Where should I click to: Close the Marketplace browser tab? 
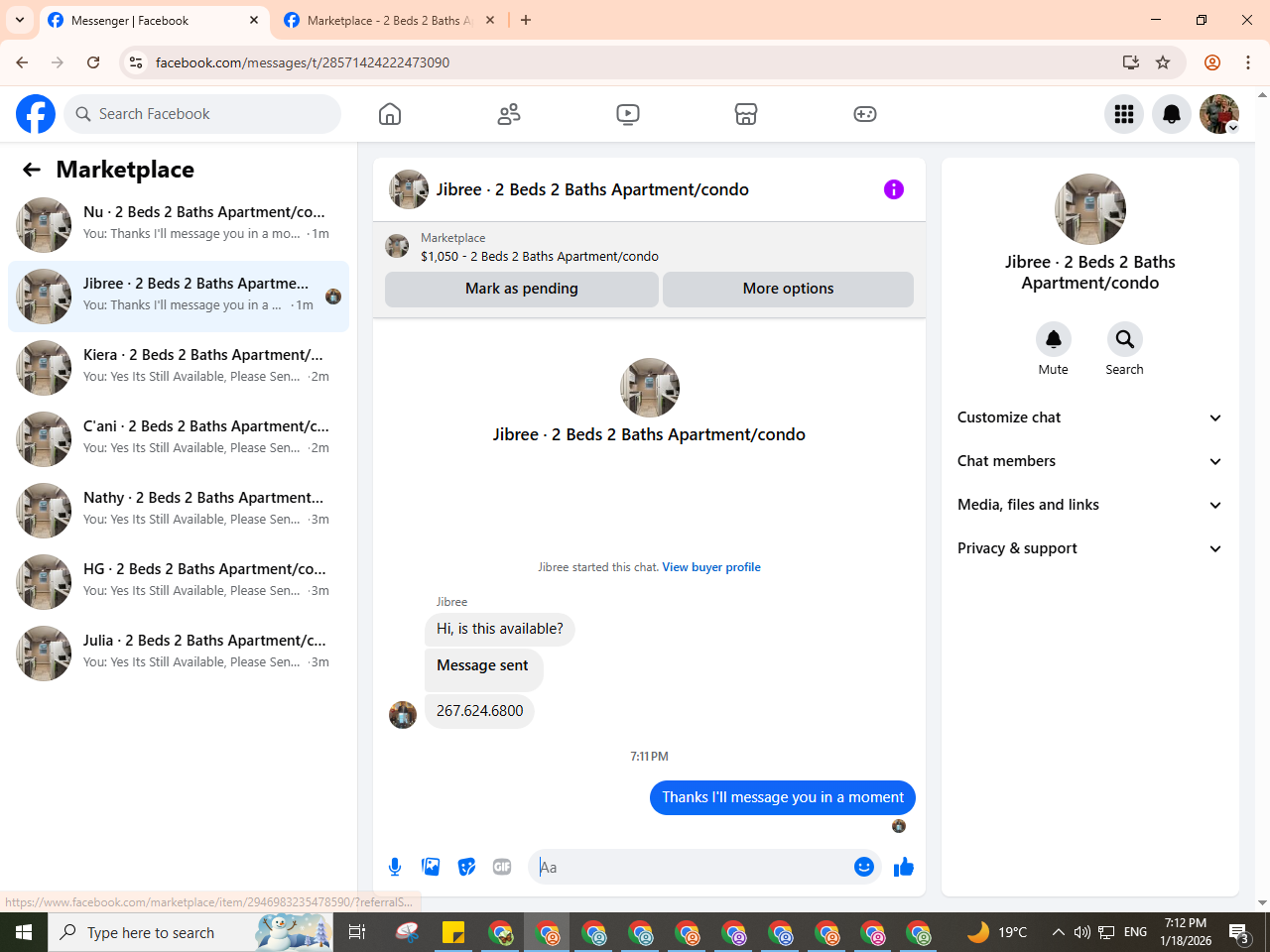[x=490, y=20]
